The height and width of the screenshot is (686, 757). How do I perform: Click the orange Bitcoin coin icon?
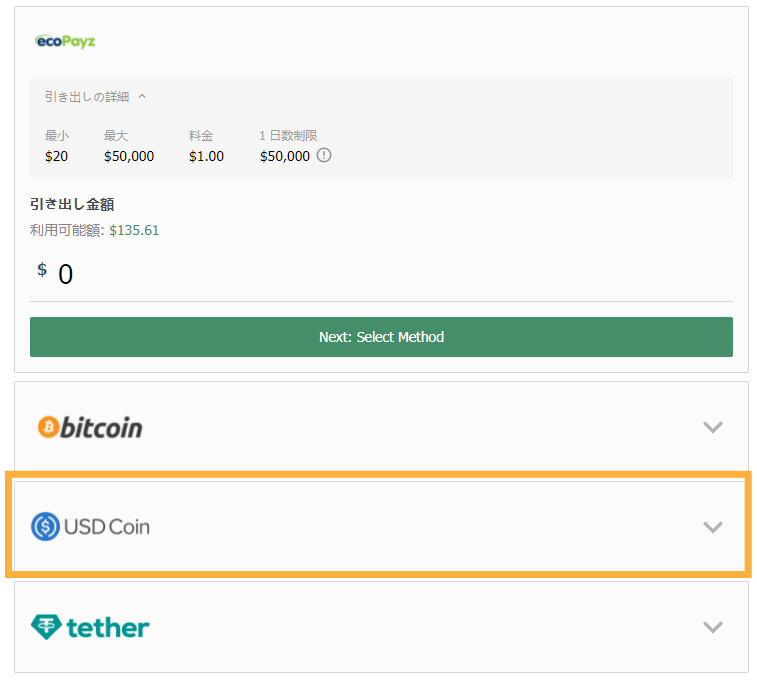pos(48,427)
